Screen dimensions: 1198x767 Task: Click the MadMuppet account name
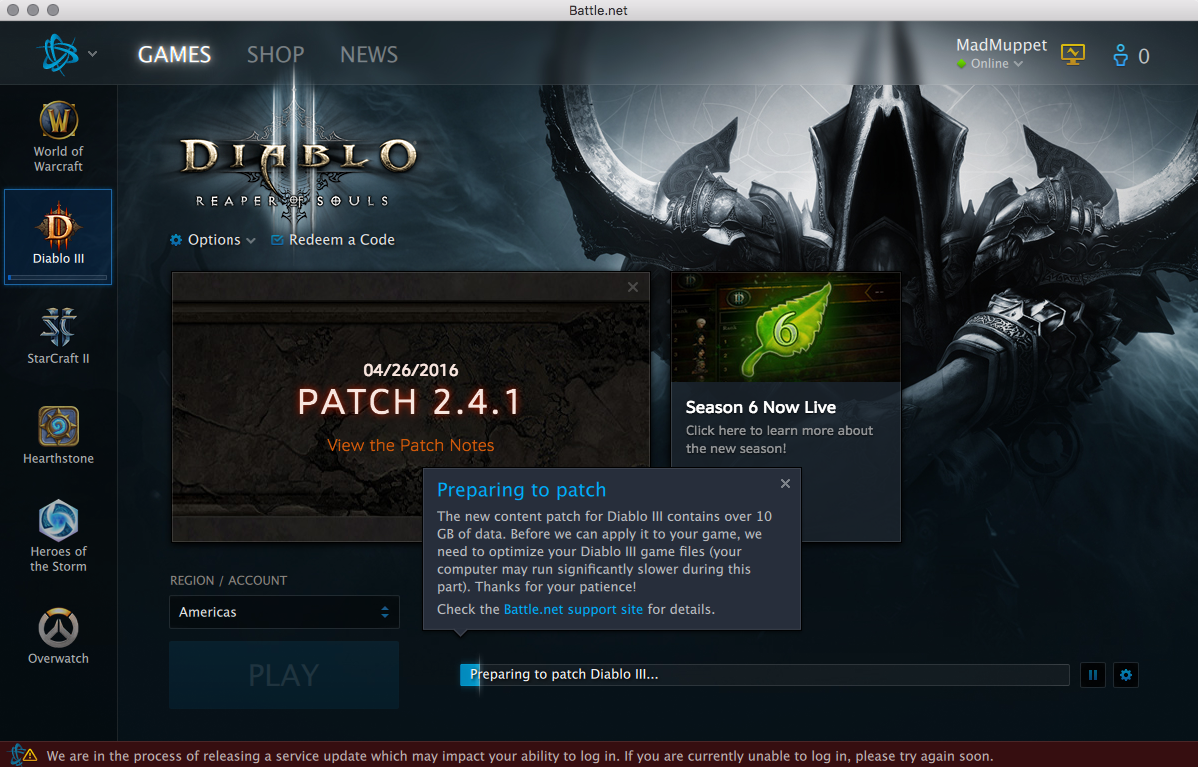point(1001,45)
